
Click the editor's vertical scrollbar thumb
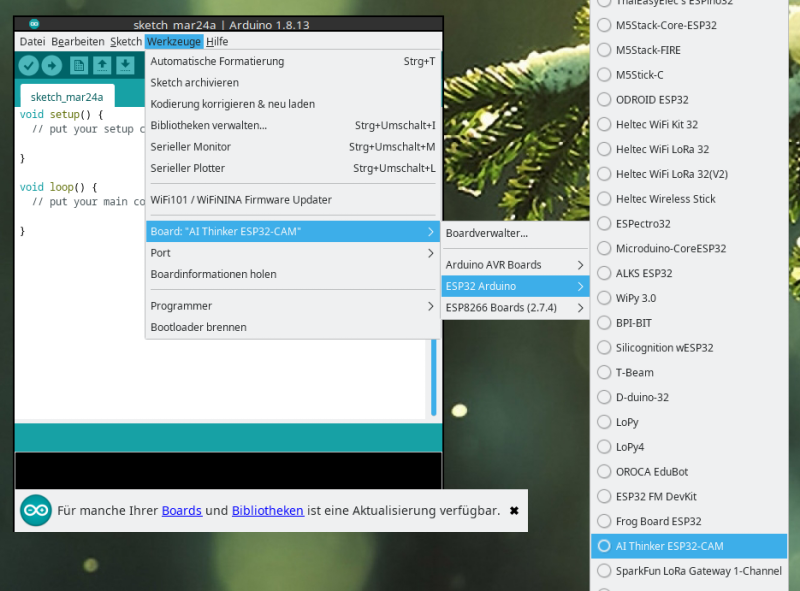pyautogui.click(x=434, y=377)
